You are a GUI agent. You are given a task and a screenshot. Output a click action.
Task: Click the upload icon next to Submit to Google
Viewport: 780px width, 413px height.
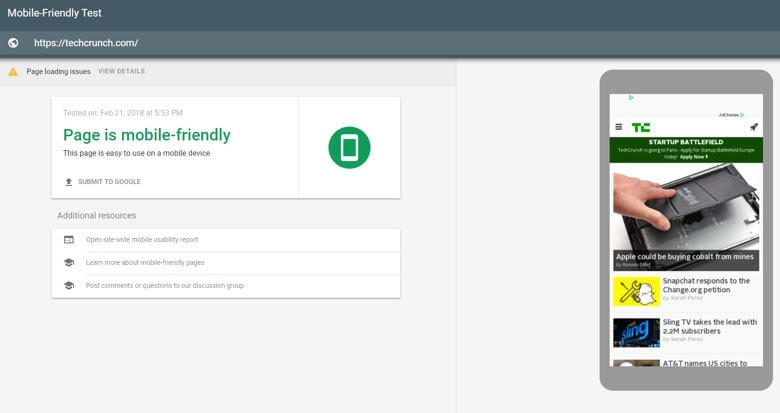click(69, 182)
